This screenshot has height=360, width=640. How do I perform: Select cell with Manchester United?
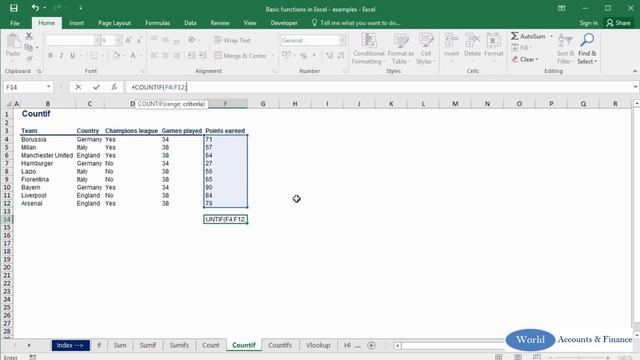(47, 156)
